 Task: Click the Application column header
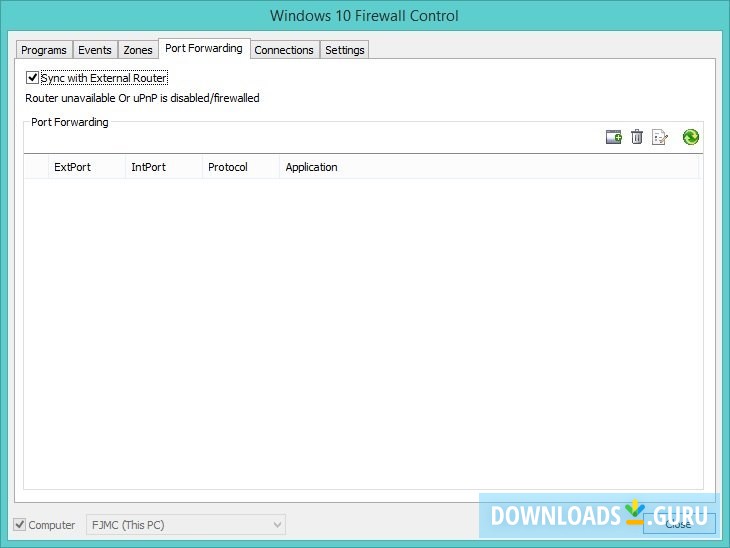pos(489,167)
